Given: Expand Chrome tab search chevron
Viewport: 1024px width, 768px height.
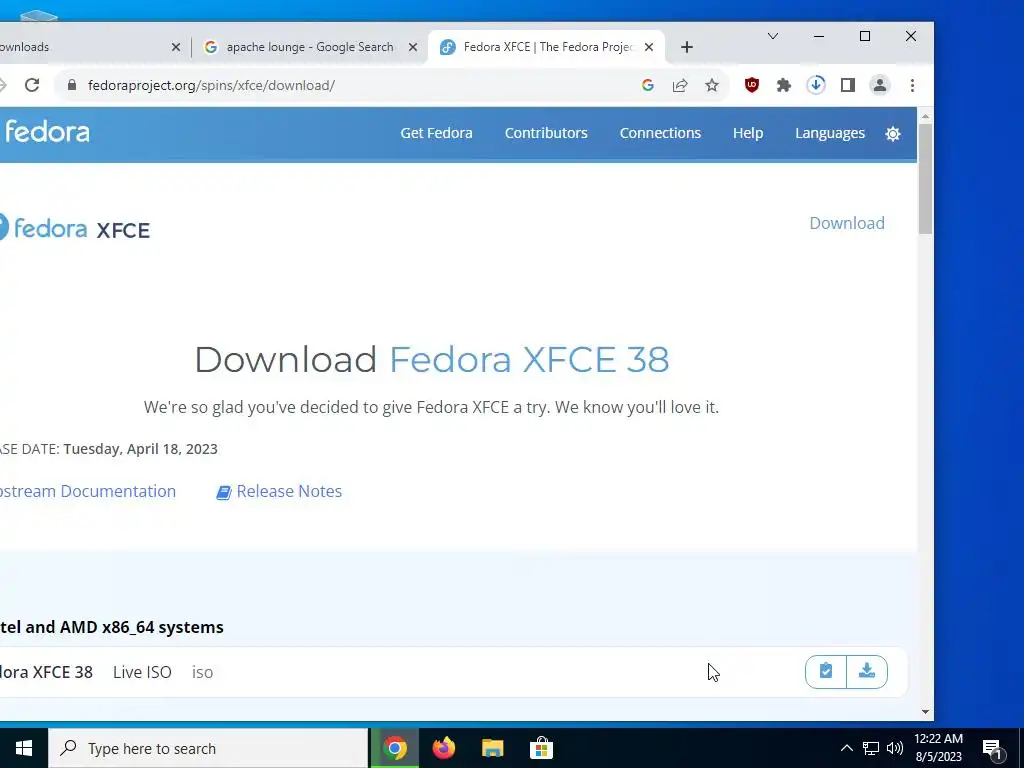Looking at the screenshot, I should point(773,36).
